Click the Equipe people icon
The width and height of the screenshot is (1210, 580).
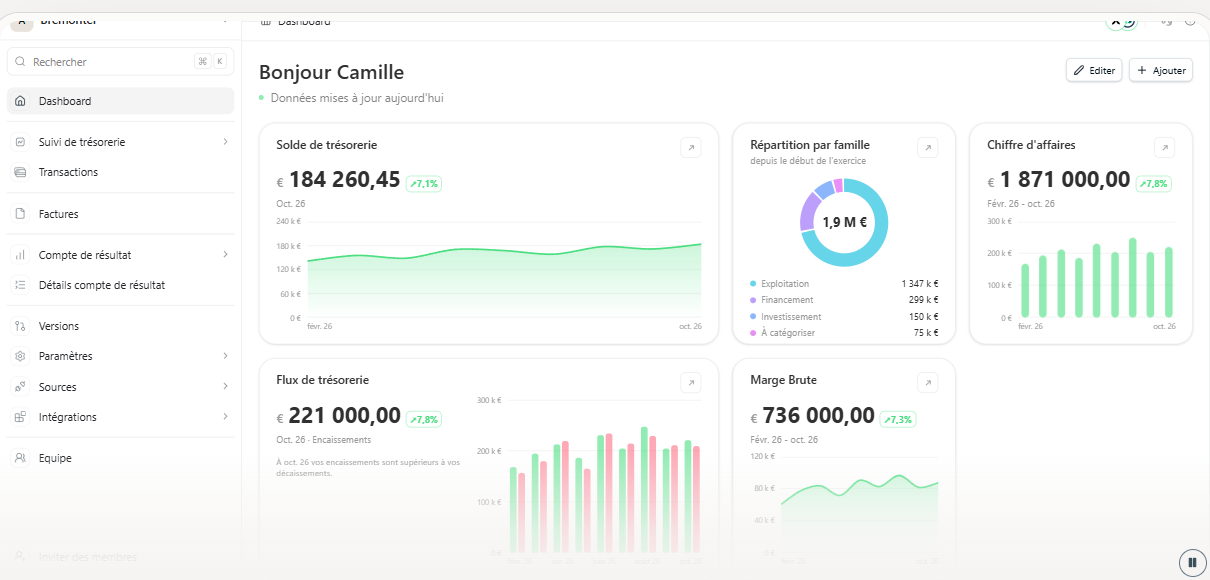coord(20,458)
